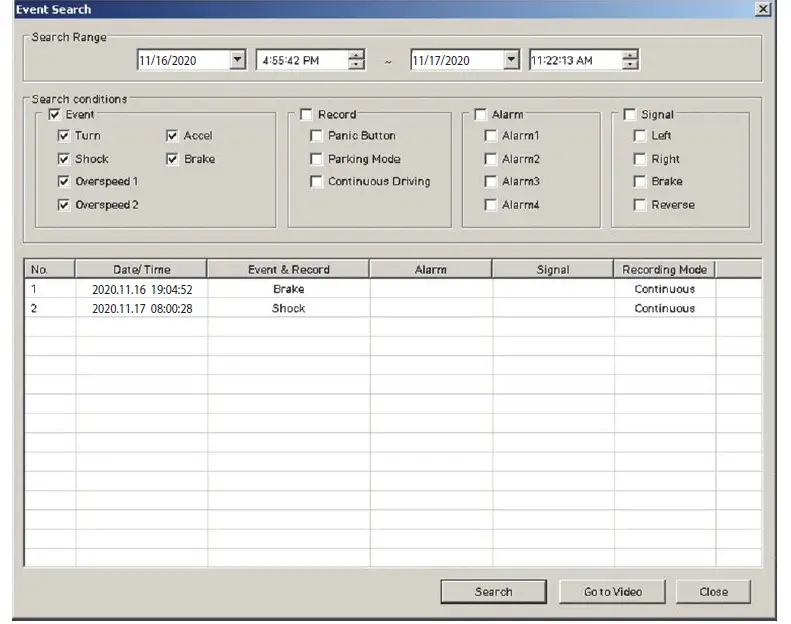Sort by the Recording Mode column header
This screenshot has width=791, height=624.
664,269
